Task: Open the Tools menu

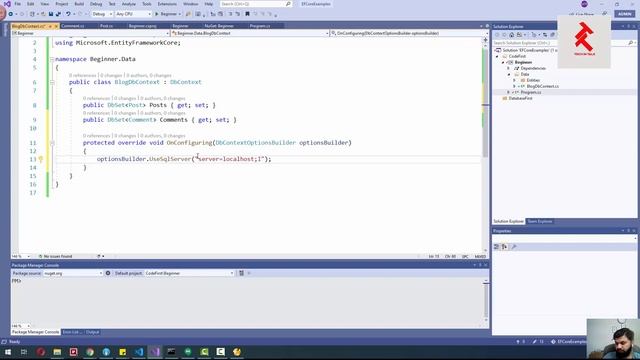Action: tap(147, 4)
